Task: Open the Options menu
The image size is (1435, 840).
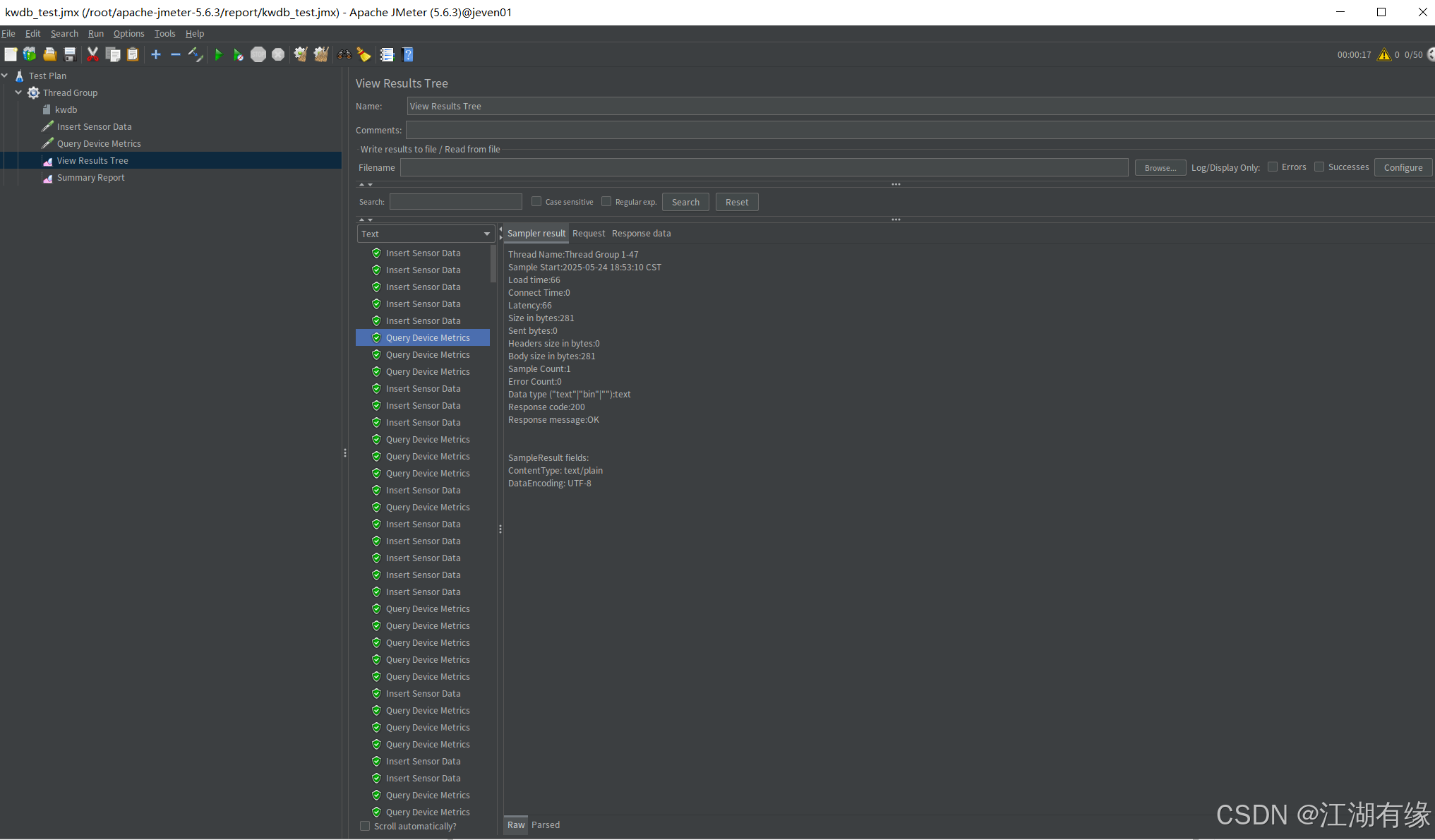Action: (128, 33)
